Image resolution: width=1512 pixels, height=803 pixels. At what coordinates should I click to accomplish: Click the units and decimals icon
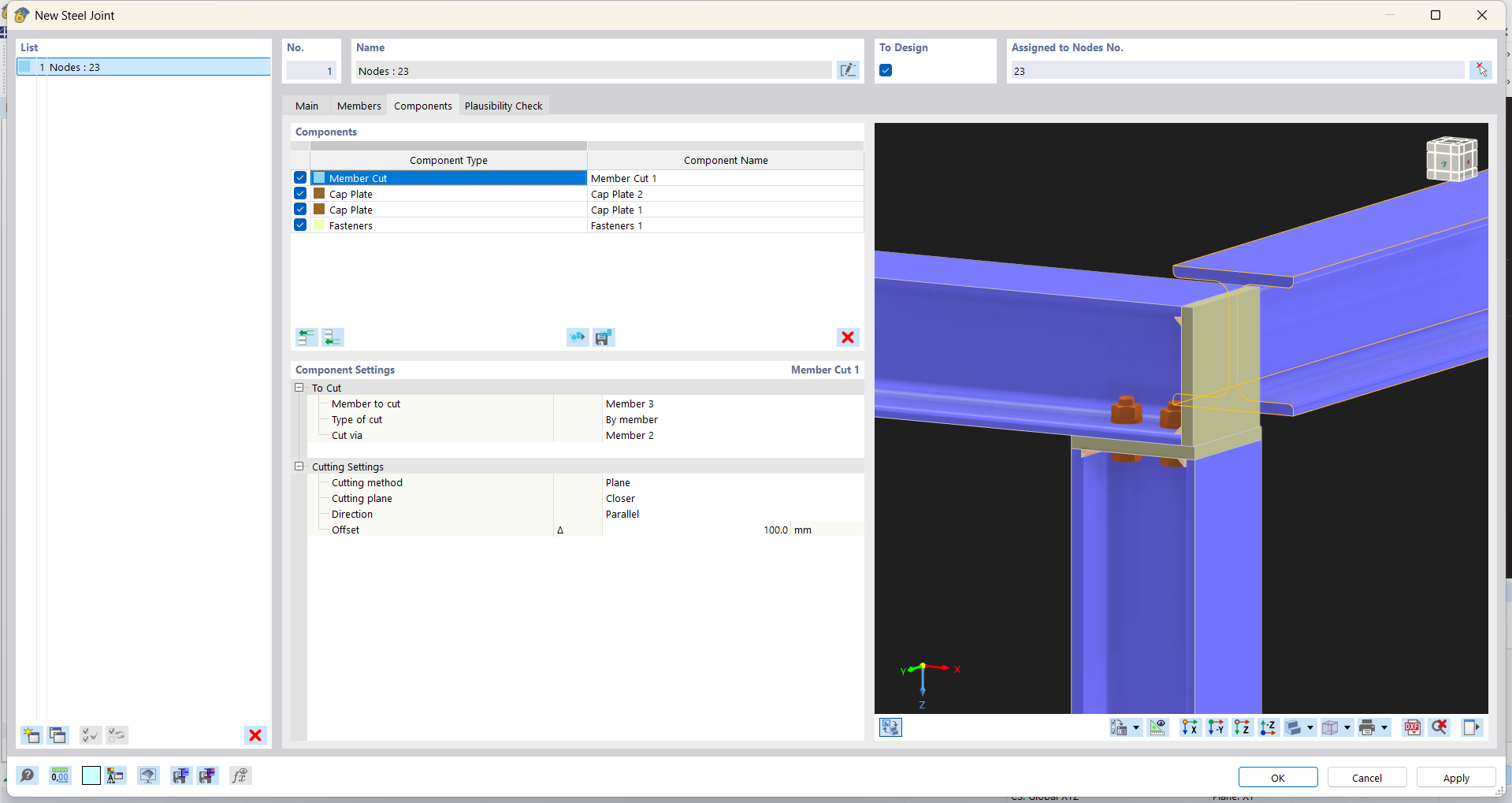tap(60, 775)
